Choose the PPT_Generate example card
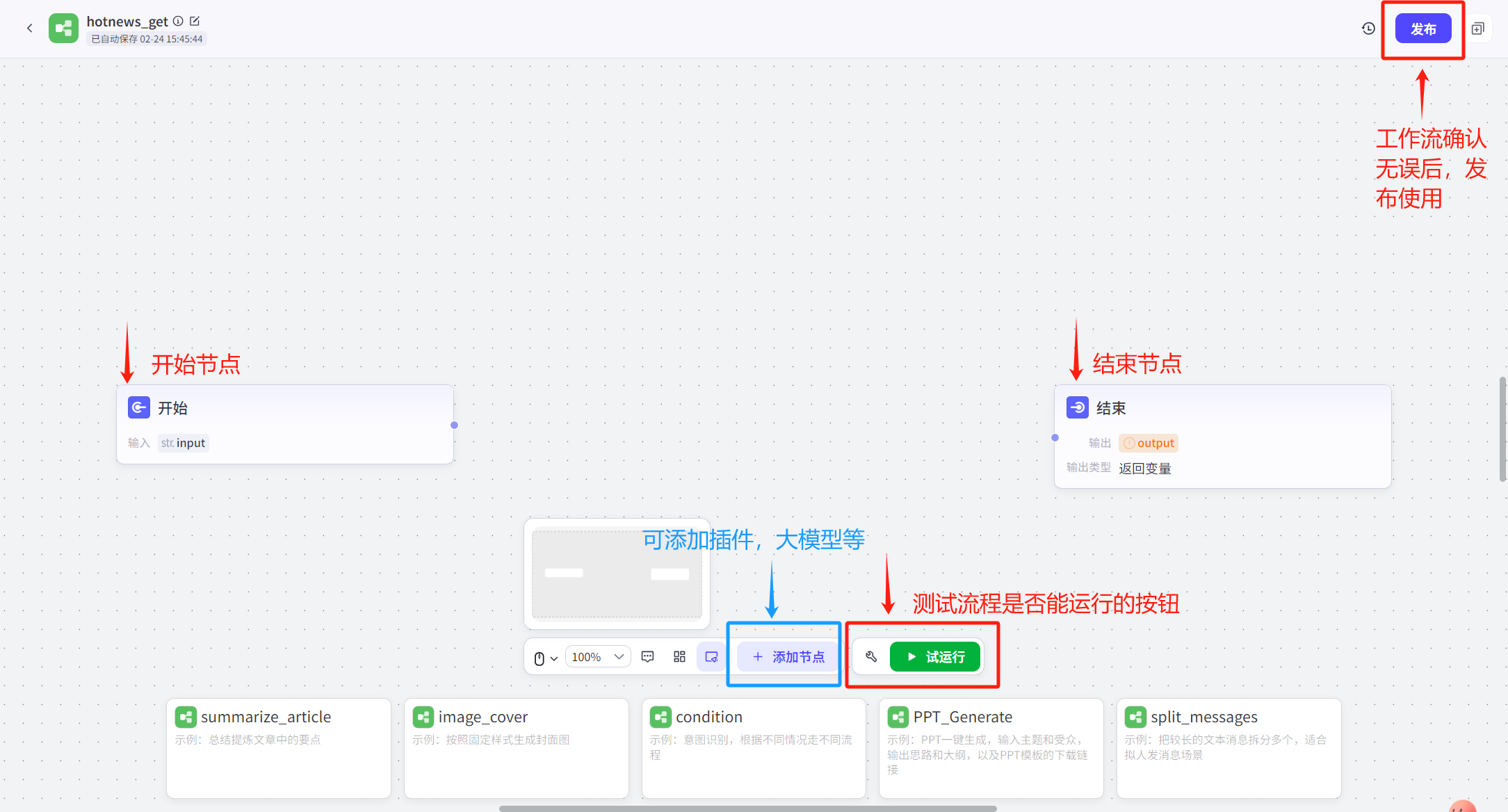This screenshot has width=1508, height=812. (x=990, y=747)
